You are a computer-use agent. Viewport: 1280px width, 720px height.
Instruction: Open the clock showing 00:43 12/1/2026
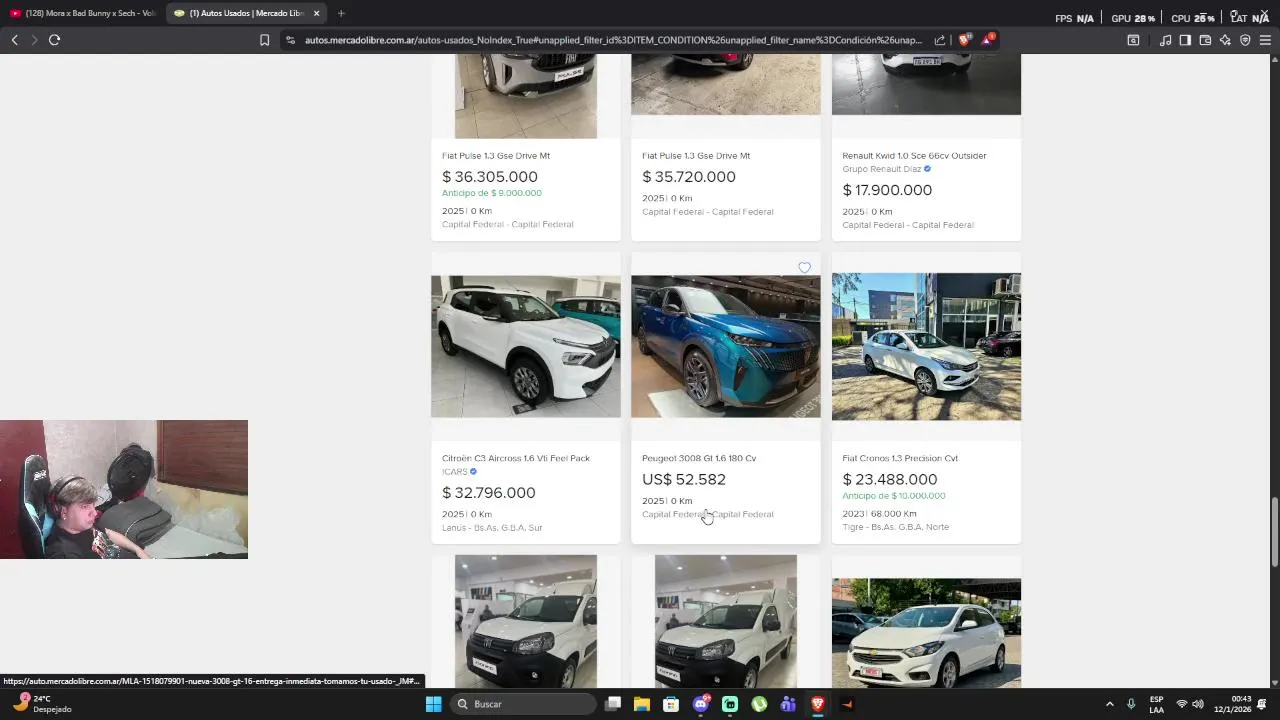(1232, 704)
